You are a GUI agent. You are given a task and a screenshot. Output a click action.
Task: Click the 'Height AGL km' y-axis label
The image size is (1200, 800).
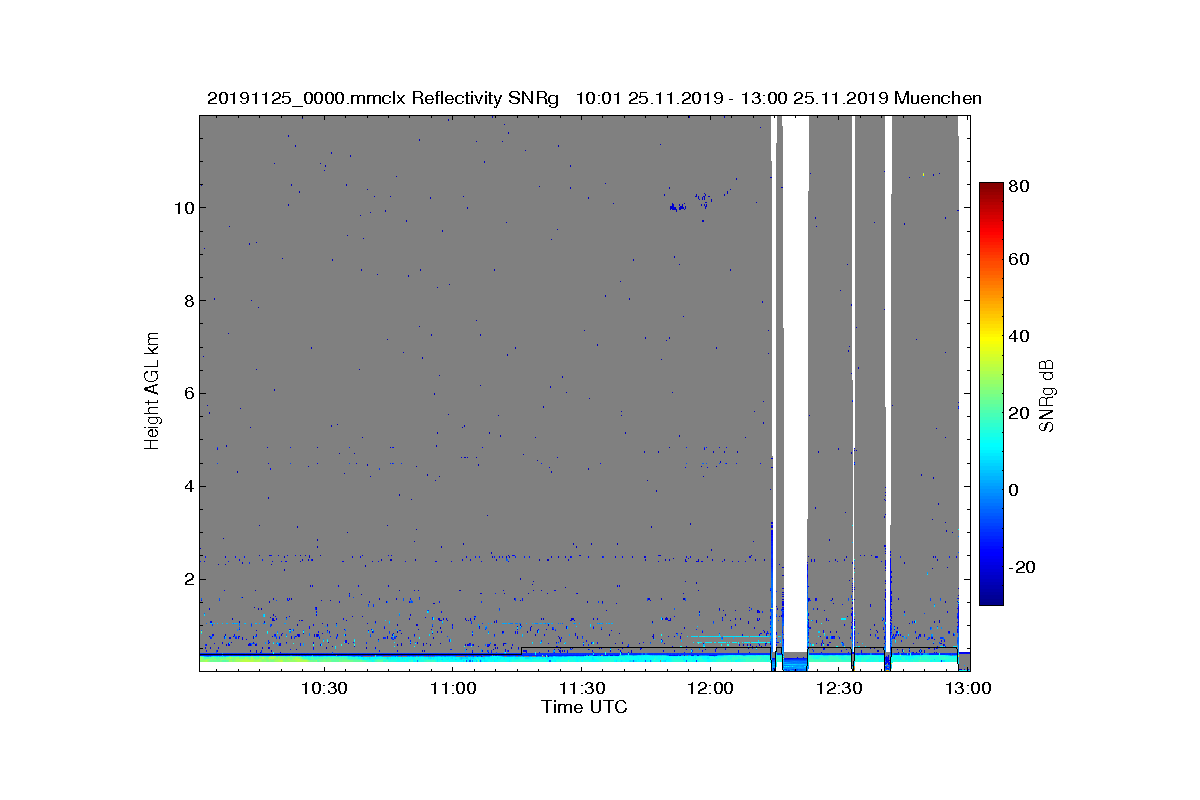point(152,392)
